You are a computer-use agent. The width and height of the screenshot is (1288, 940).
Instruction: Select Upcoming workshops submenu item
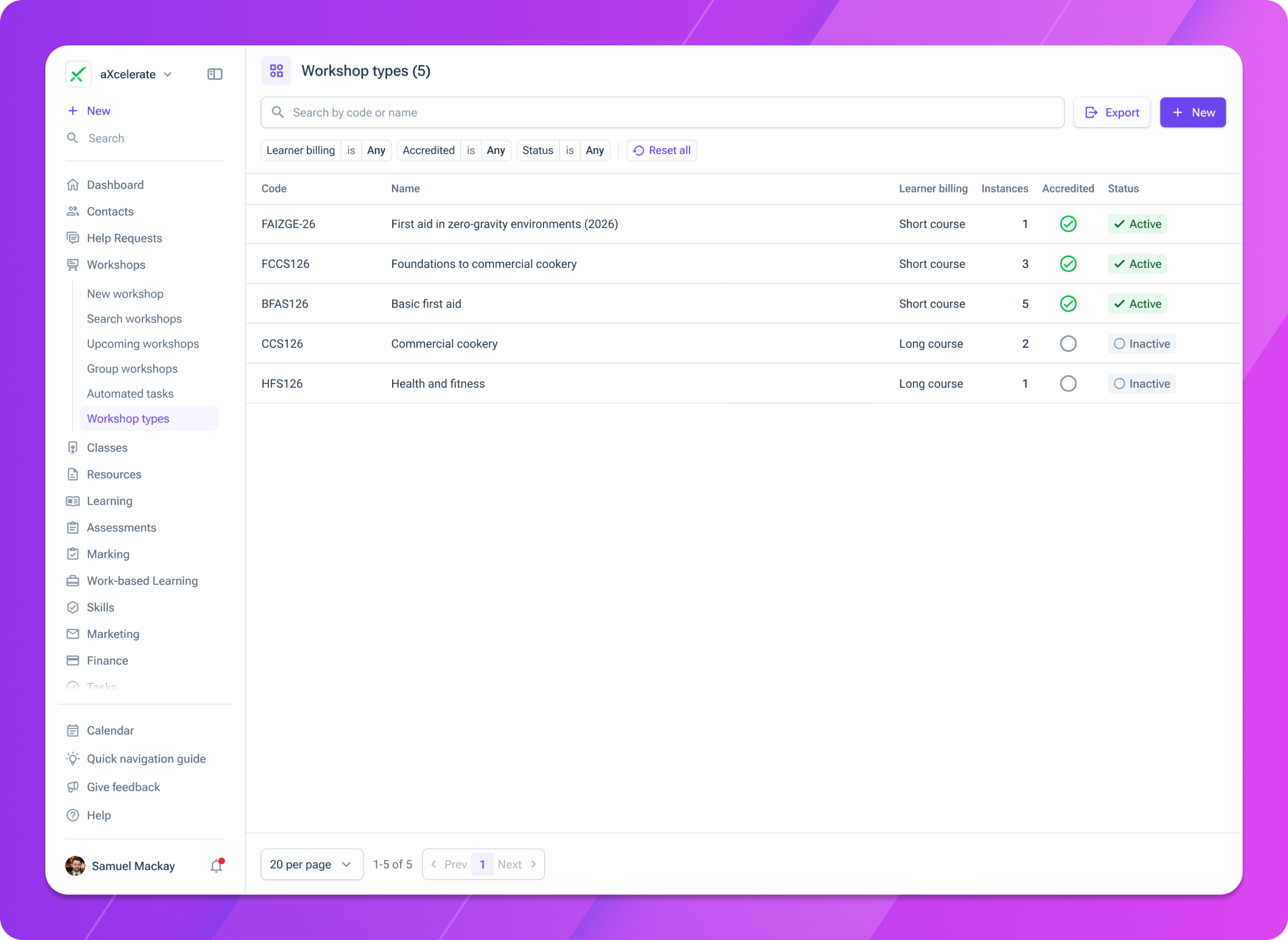point(143,344)
